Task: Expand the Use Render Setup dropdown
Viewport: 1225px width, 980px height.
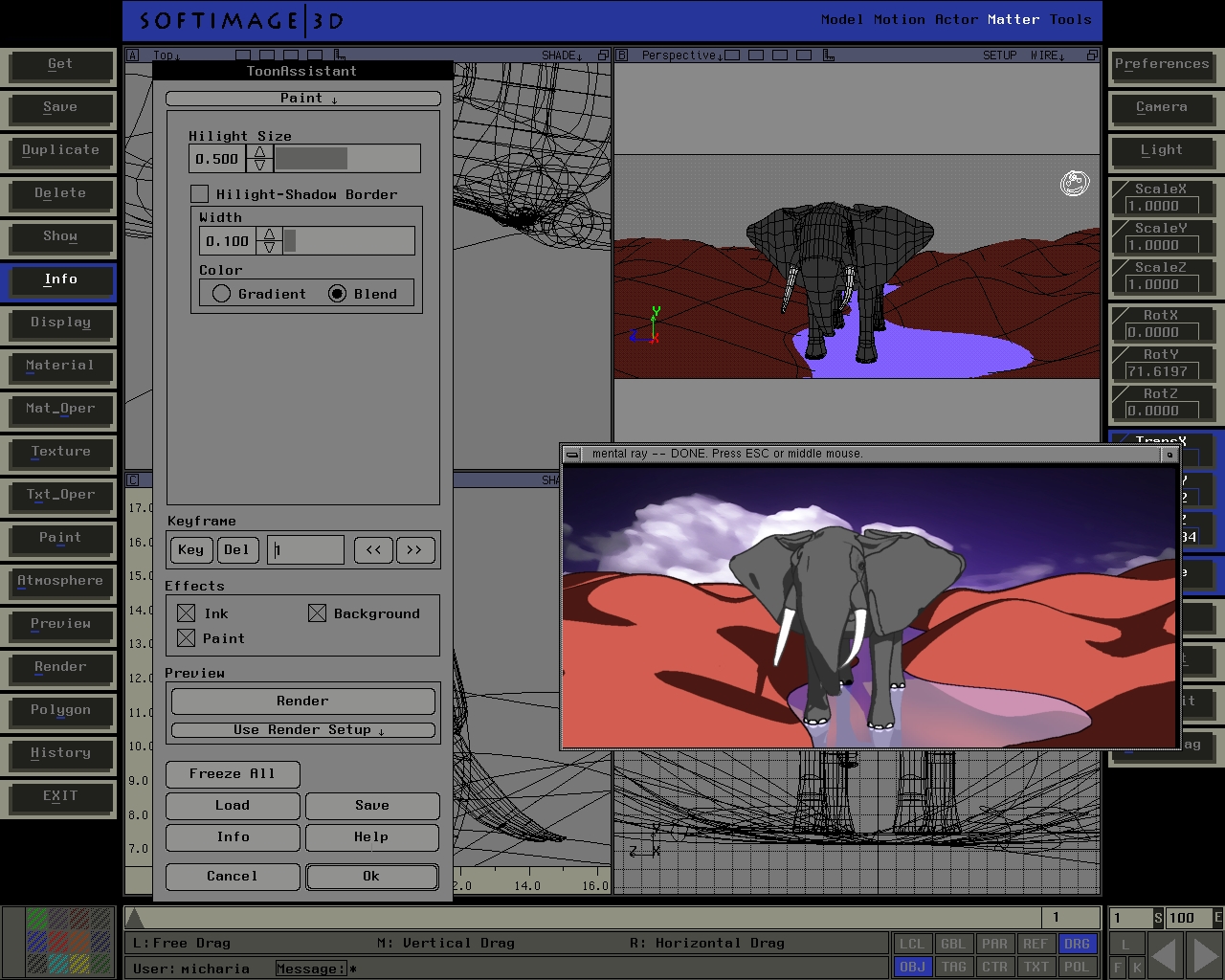Action: (303, 730)
